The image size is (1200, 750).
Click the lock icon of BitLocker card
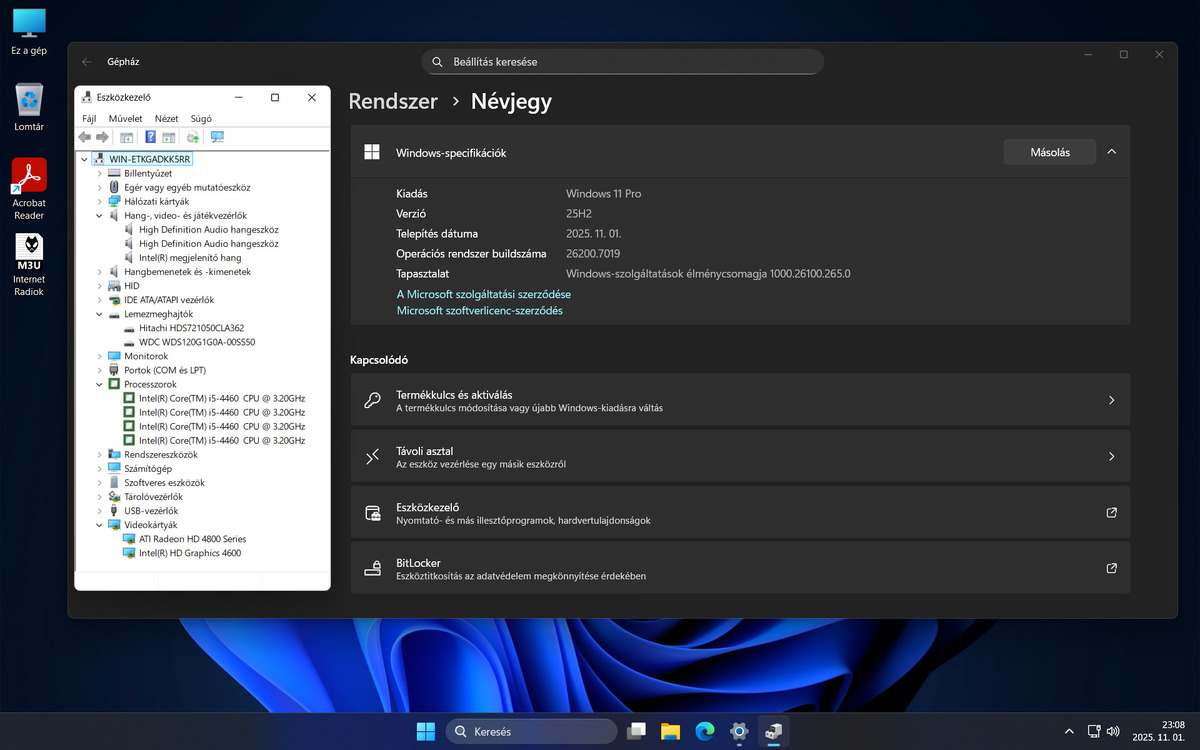coord(372,569)
